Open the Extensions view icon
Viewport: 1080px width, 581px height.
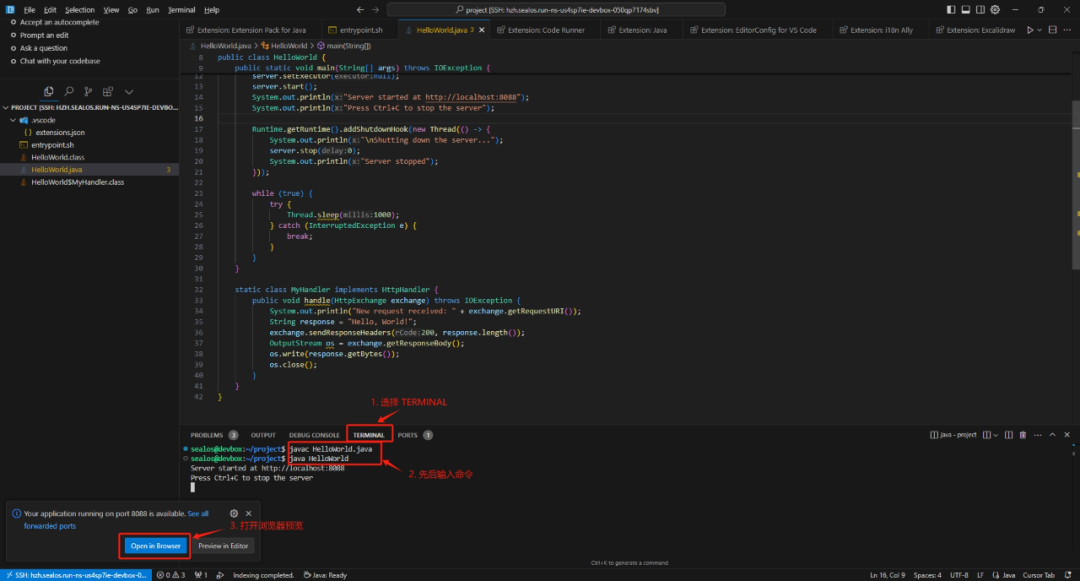[109, 91]
